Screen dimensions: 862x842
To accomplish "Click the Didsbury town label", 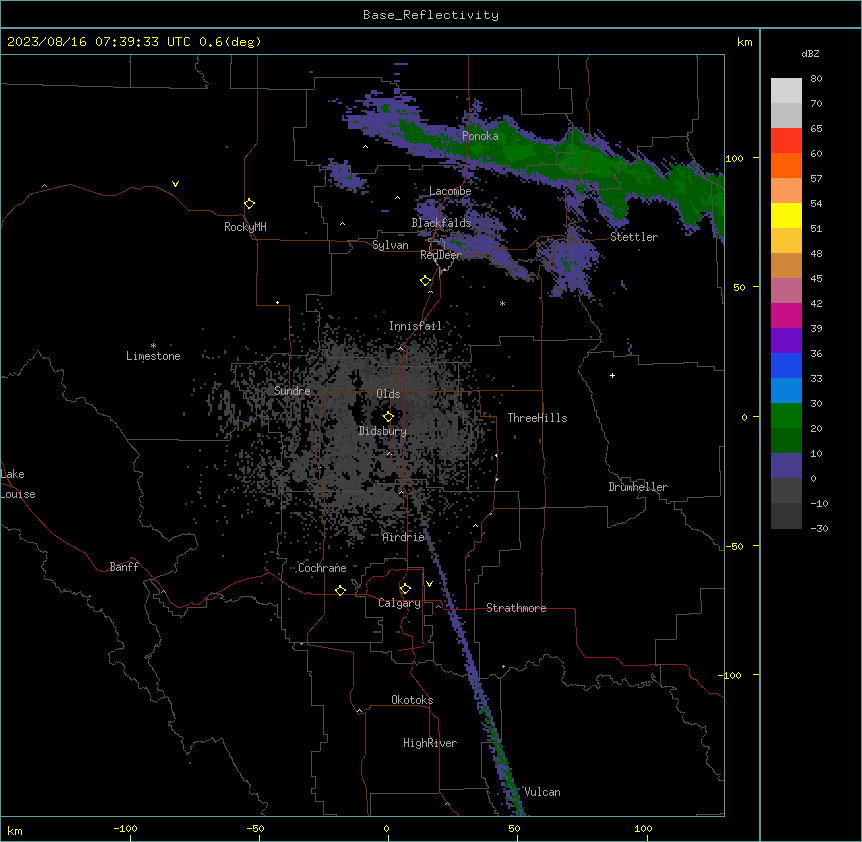I will (383, 431).
